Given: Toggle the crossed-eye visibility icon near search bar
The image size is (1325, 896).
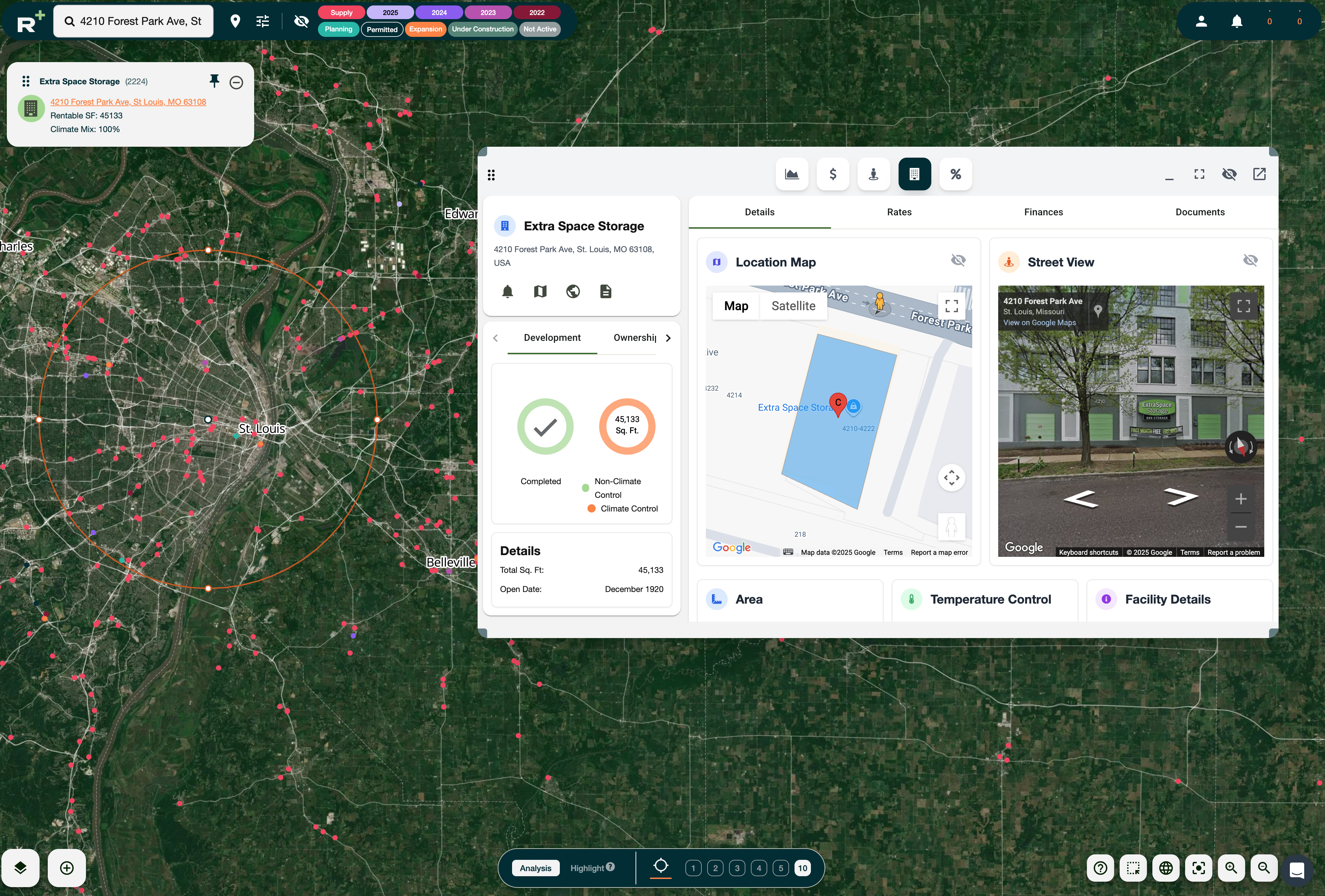Looking at the screenshot, I should click(301, 21).
